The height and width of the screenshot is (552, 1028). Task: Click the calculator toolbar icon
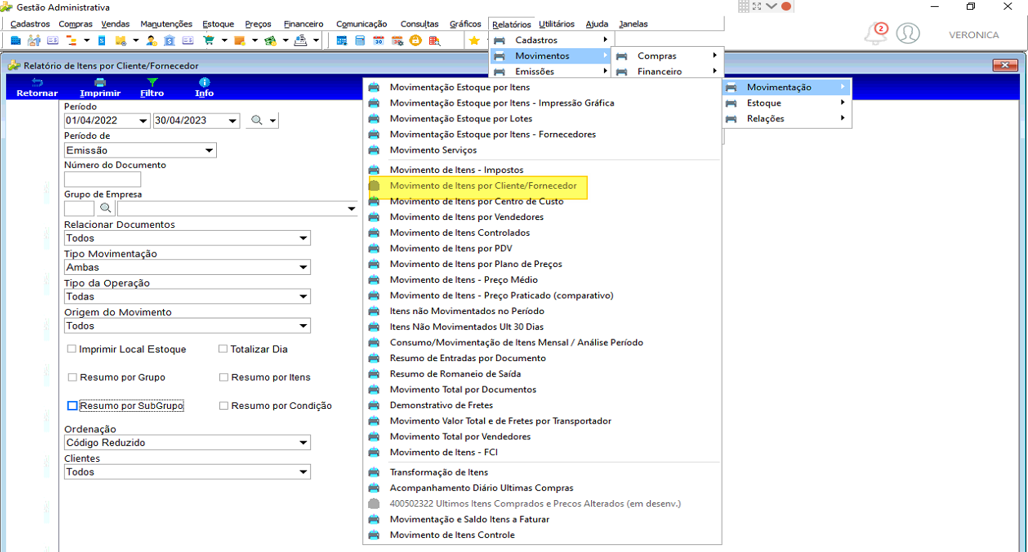pos(360,41)
